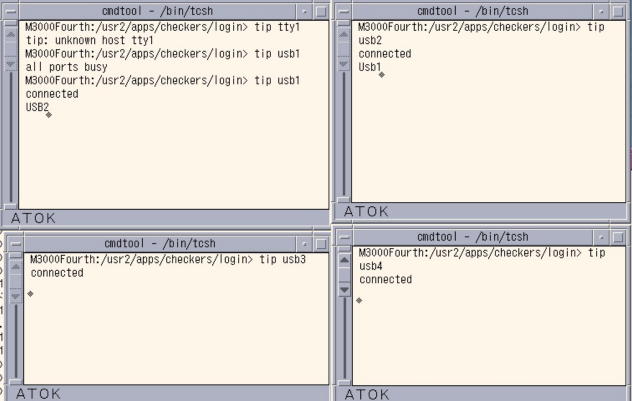This screenshot has height=401, width=632.
Task: Click scroll-down arrow in the USB2 output window
Action: [11, 64]
